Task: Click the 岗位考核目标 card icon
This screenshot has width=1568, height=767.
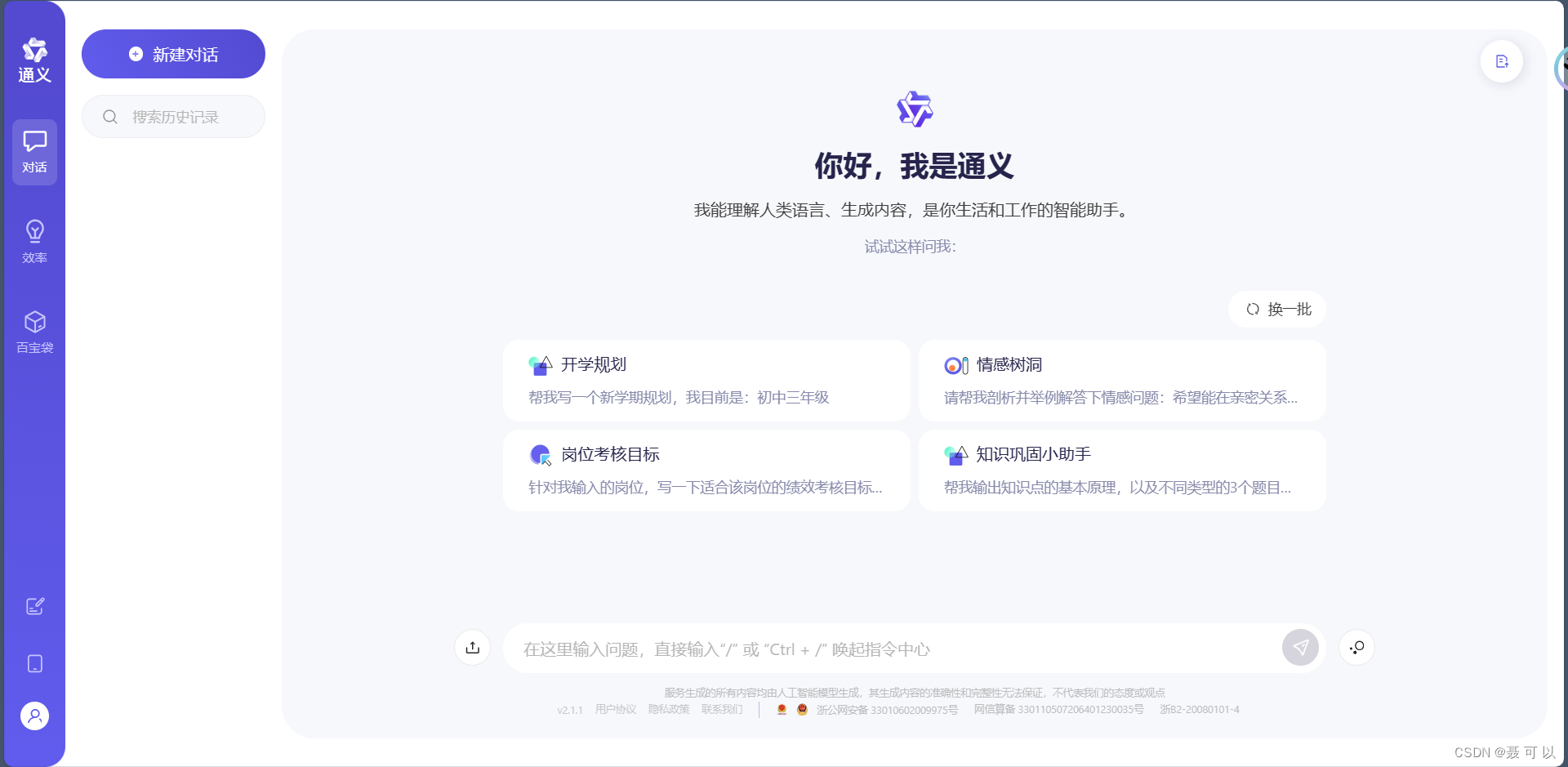Action: [541, 455]
